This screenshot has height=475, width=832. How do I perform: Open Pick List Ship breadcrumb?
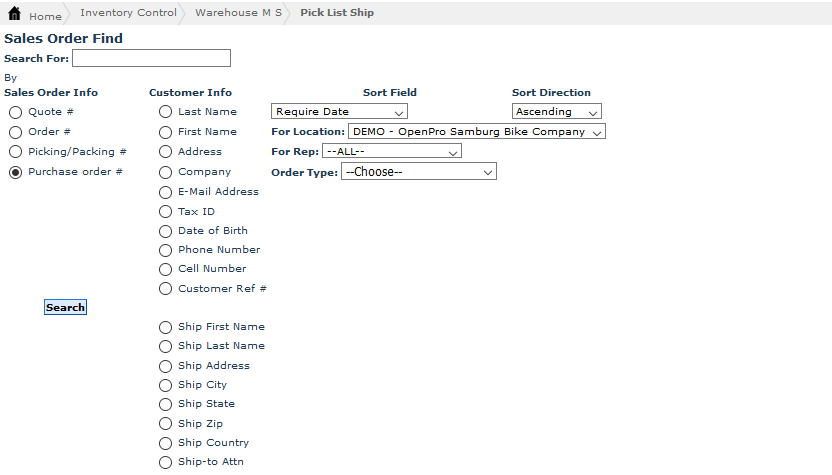[337, 13]
